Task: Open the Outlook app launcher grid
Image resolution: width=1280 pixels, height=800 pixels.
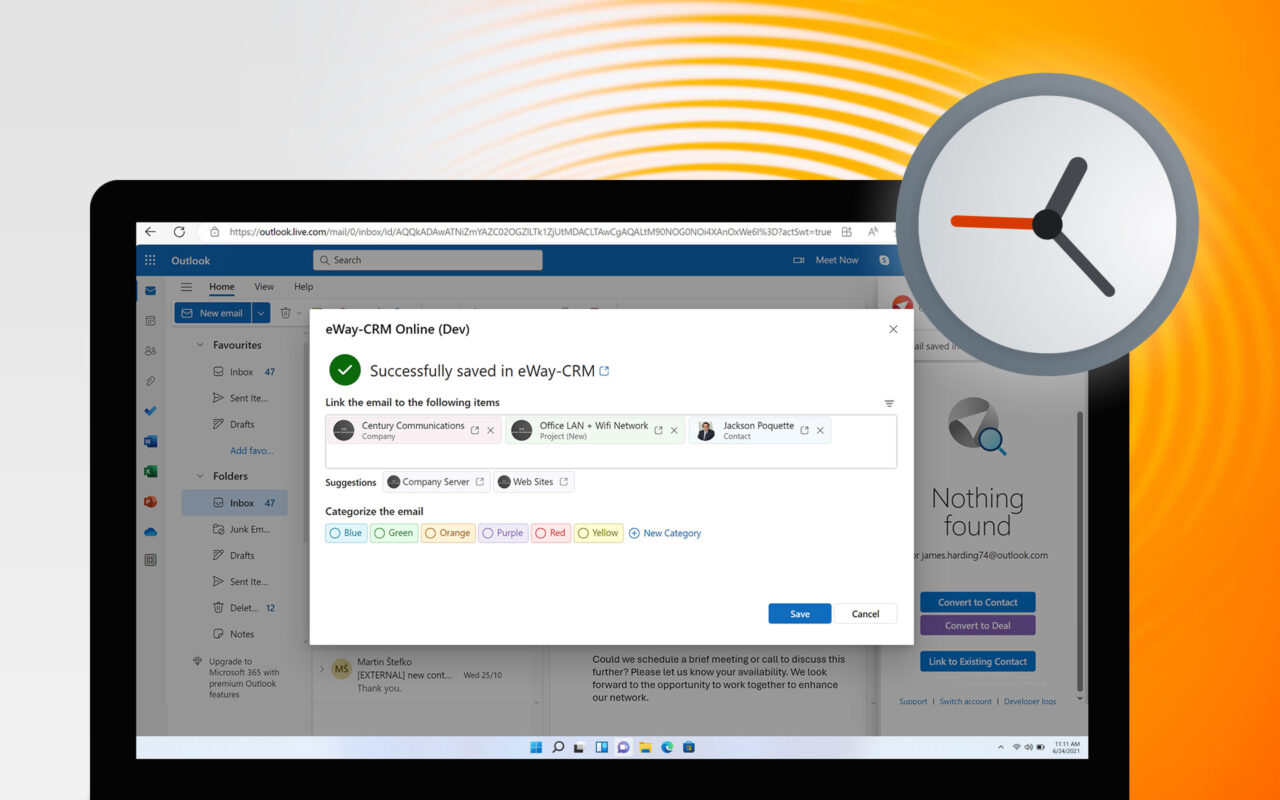Action: coord(150,260)
